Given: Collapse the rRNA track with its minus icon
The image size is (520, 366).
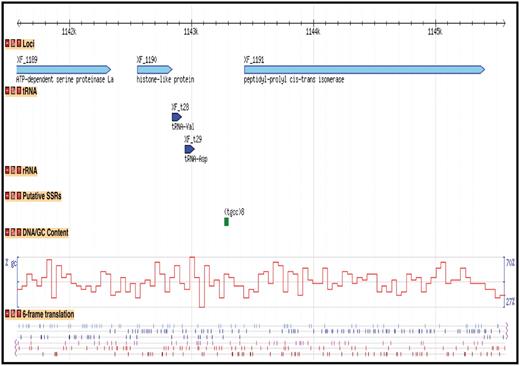Looking at the screenshot, I should (7, 171).
